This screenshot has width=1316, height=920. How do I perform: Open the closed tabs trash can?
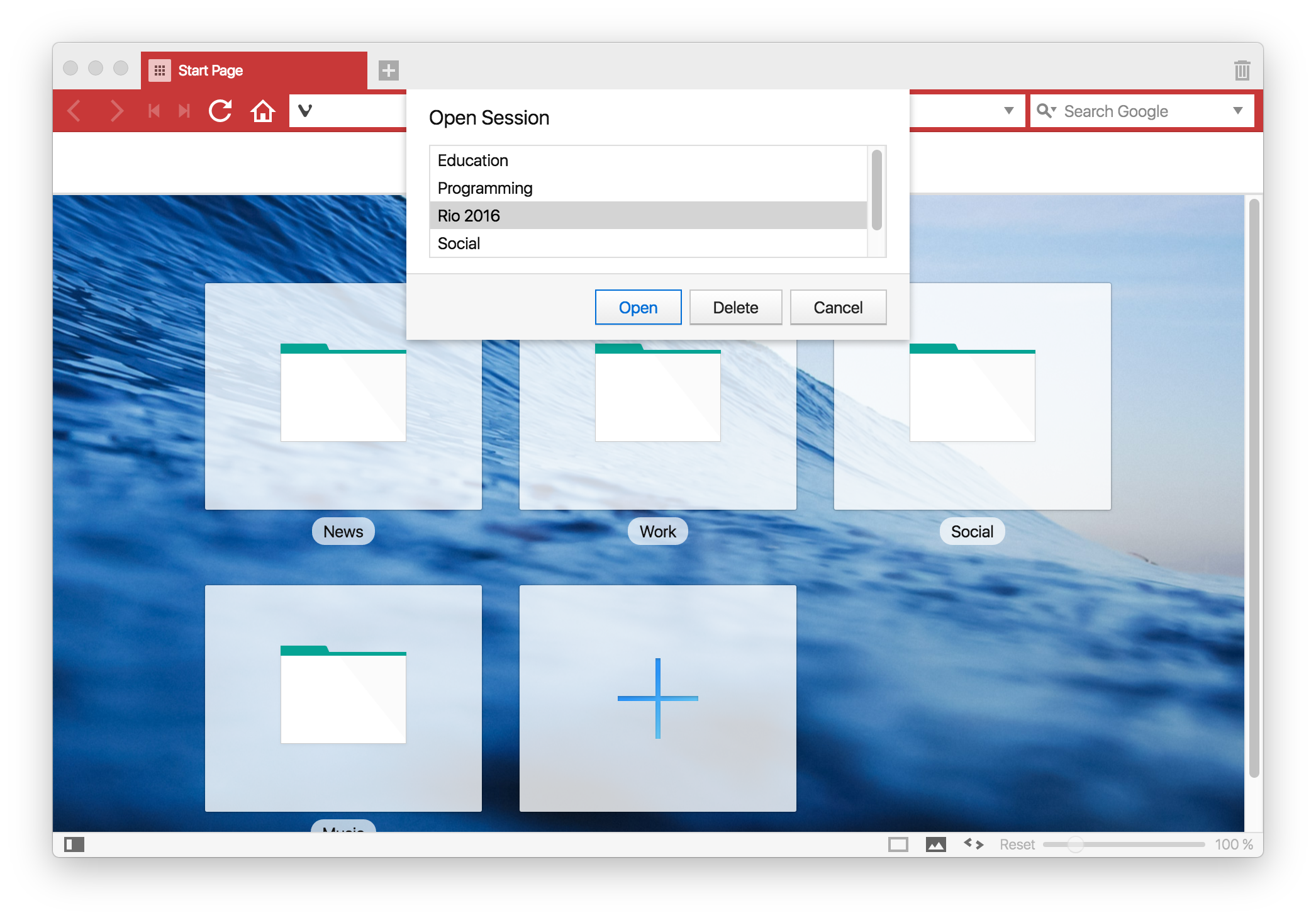tap(1242, 70)
